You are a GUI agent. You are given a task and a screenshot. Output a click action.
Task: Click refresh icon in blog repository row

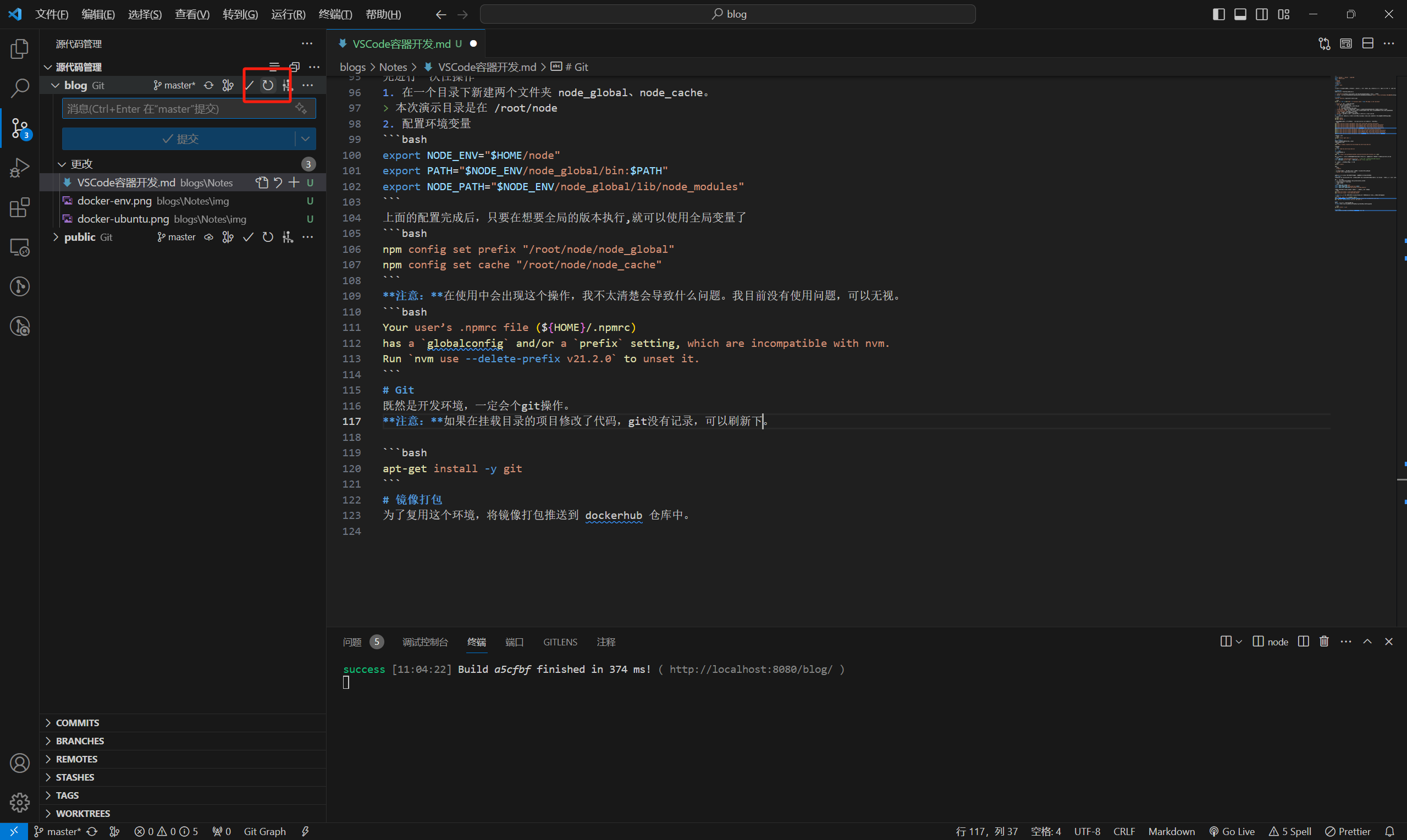(x=268, y=85)
